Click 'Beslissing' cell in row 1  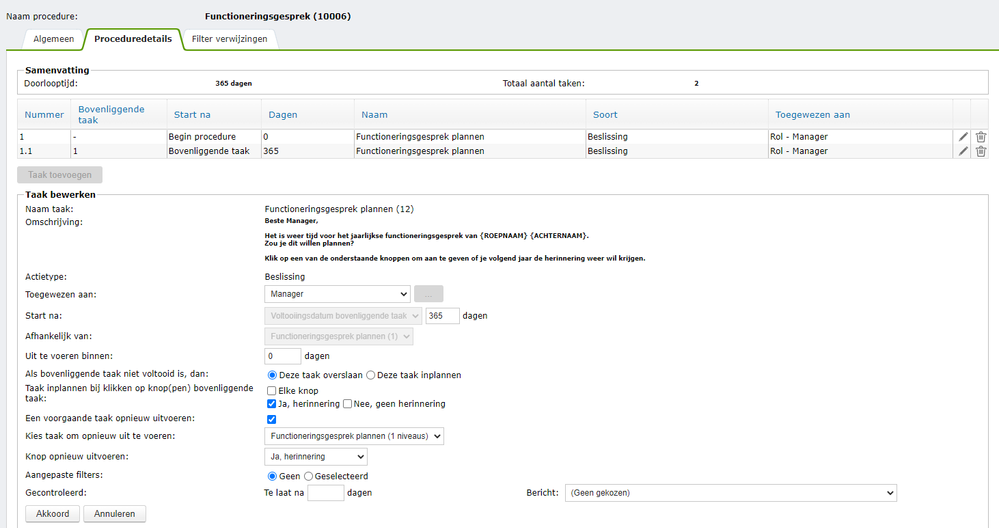click(677, 136)
